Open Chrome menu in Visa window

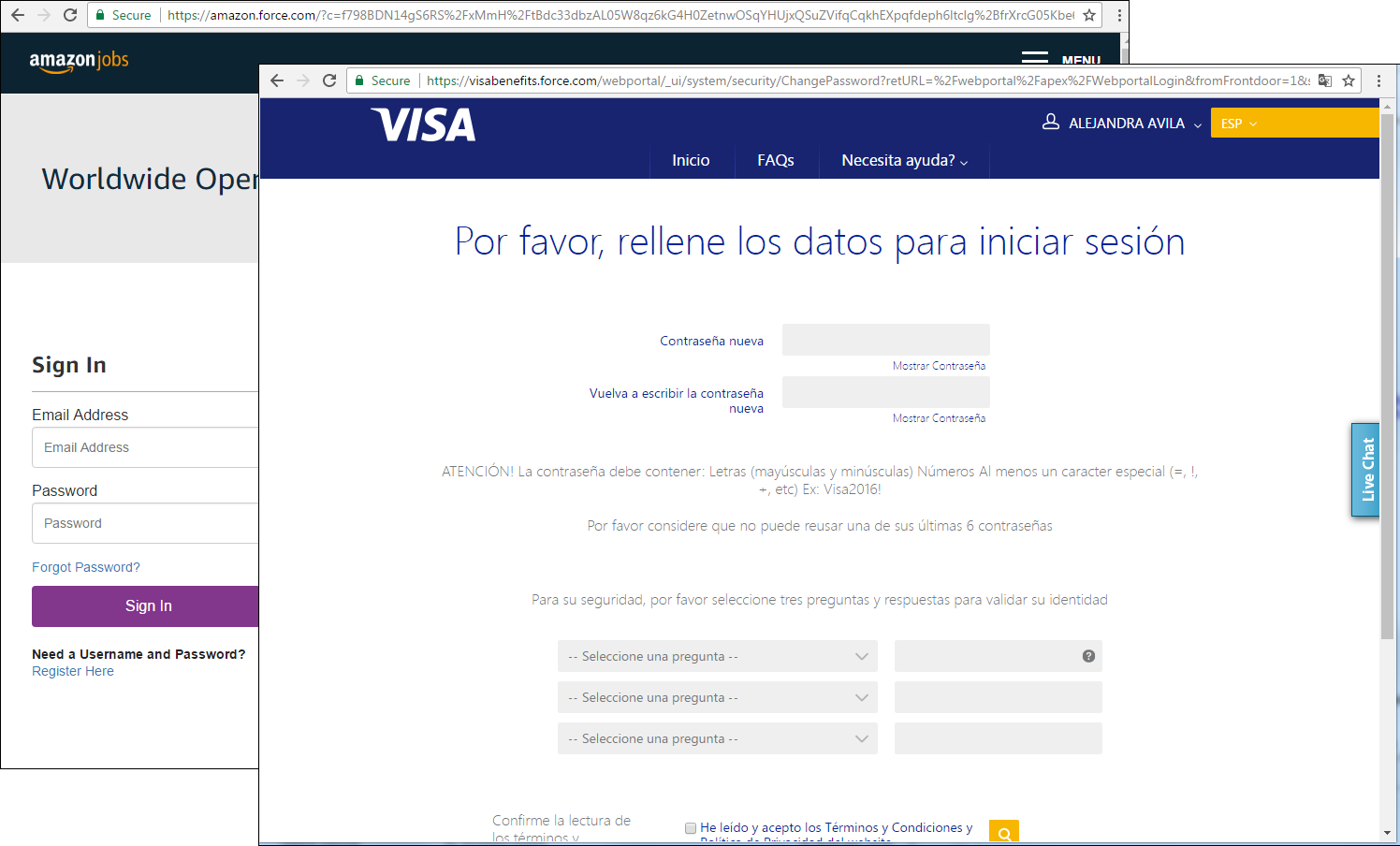click(1378, 80)
